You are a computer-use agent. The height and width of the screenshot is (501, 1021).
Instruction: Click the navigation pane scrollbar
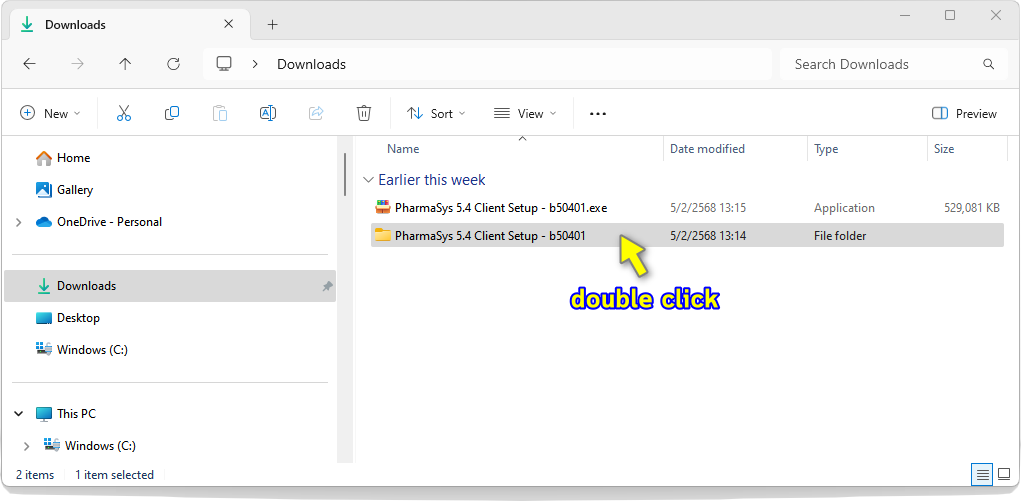pyautogui.click(x=345, y=175)
